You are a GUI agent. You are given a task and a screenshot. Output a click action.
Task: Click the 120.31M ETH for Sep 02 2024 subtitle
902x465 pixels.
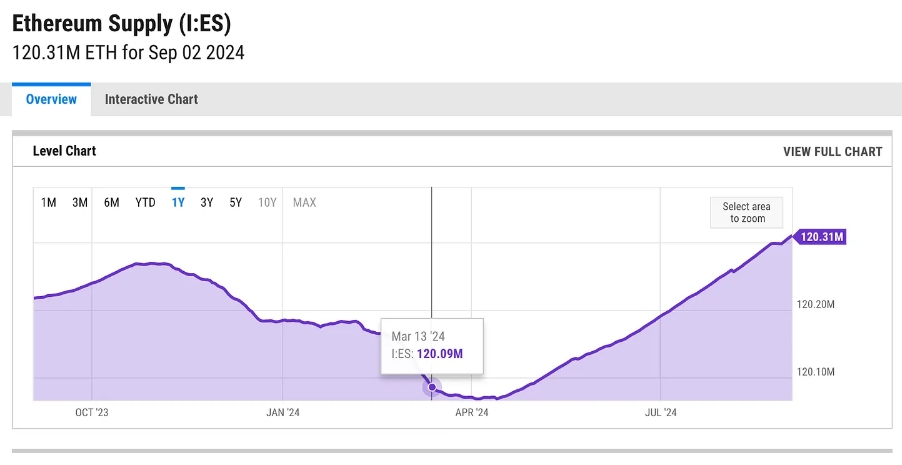pos(128,53)
